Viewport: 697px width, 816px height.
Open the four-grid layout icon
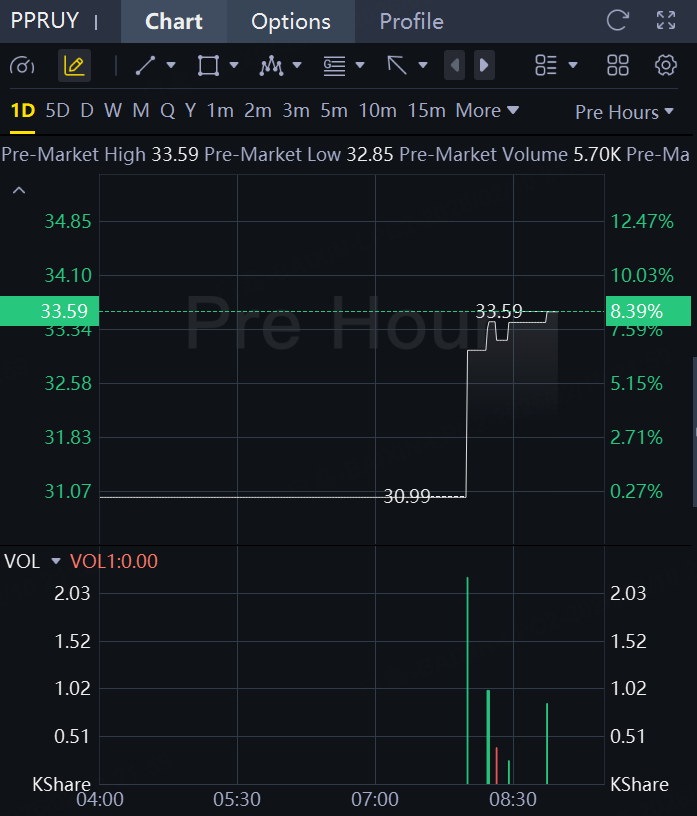[618, 66]
